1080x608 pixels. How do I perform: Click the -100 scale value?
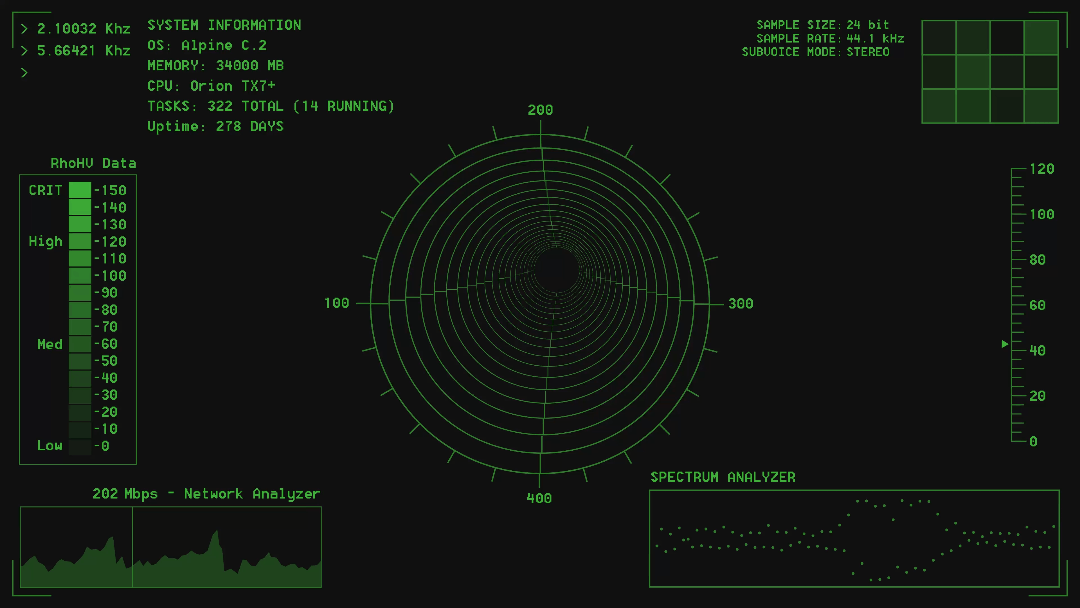110,276
